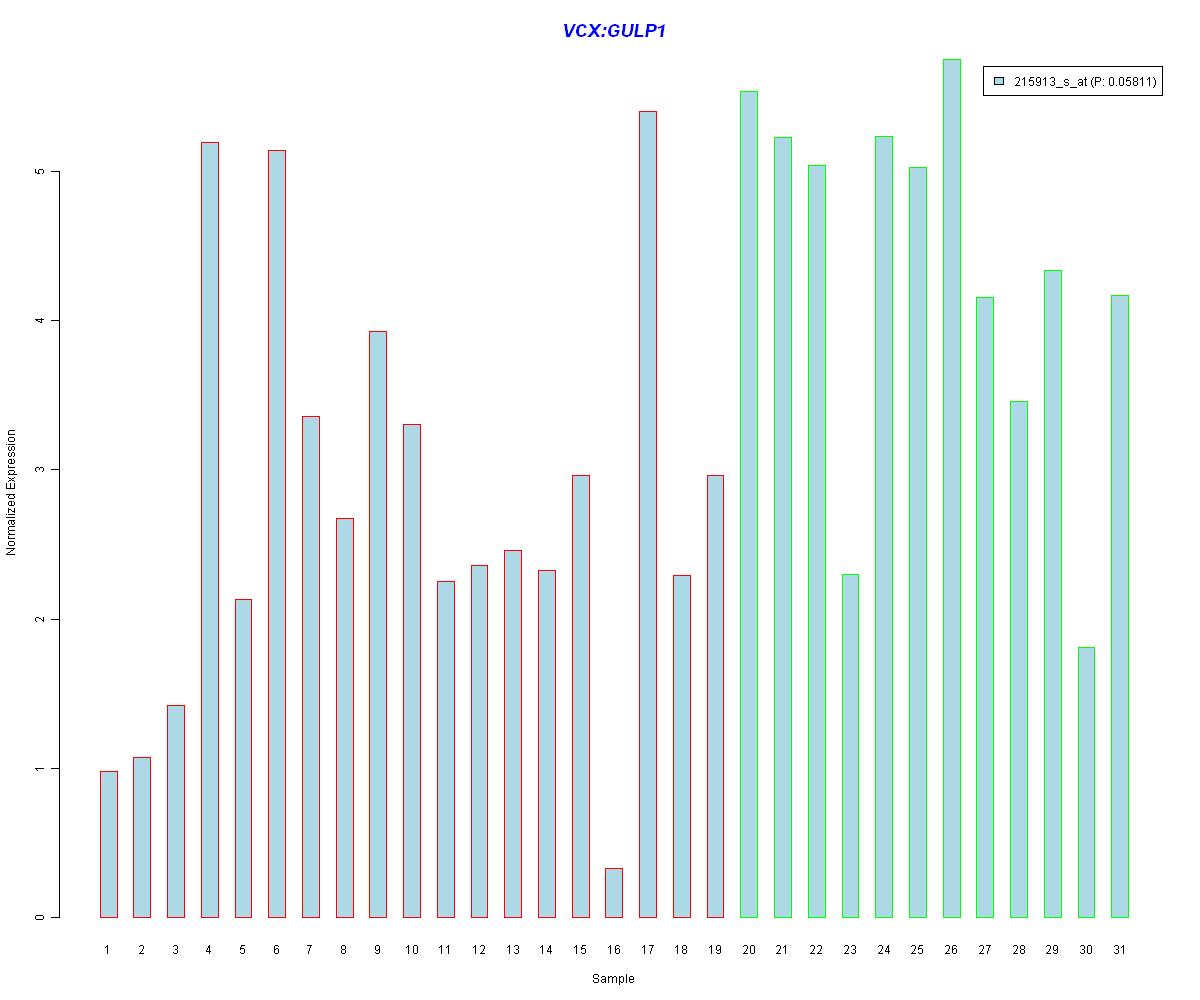1200x1000 pixels.
Task: Click x-axis tick label 26
Action: click(x=951, y=949)
